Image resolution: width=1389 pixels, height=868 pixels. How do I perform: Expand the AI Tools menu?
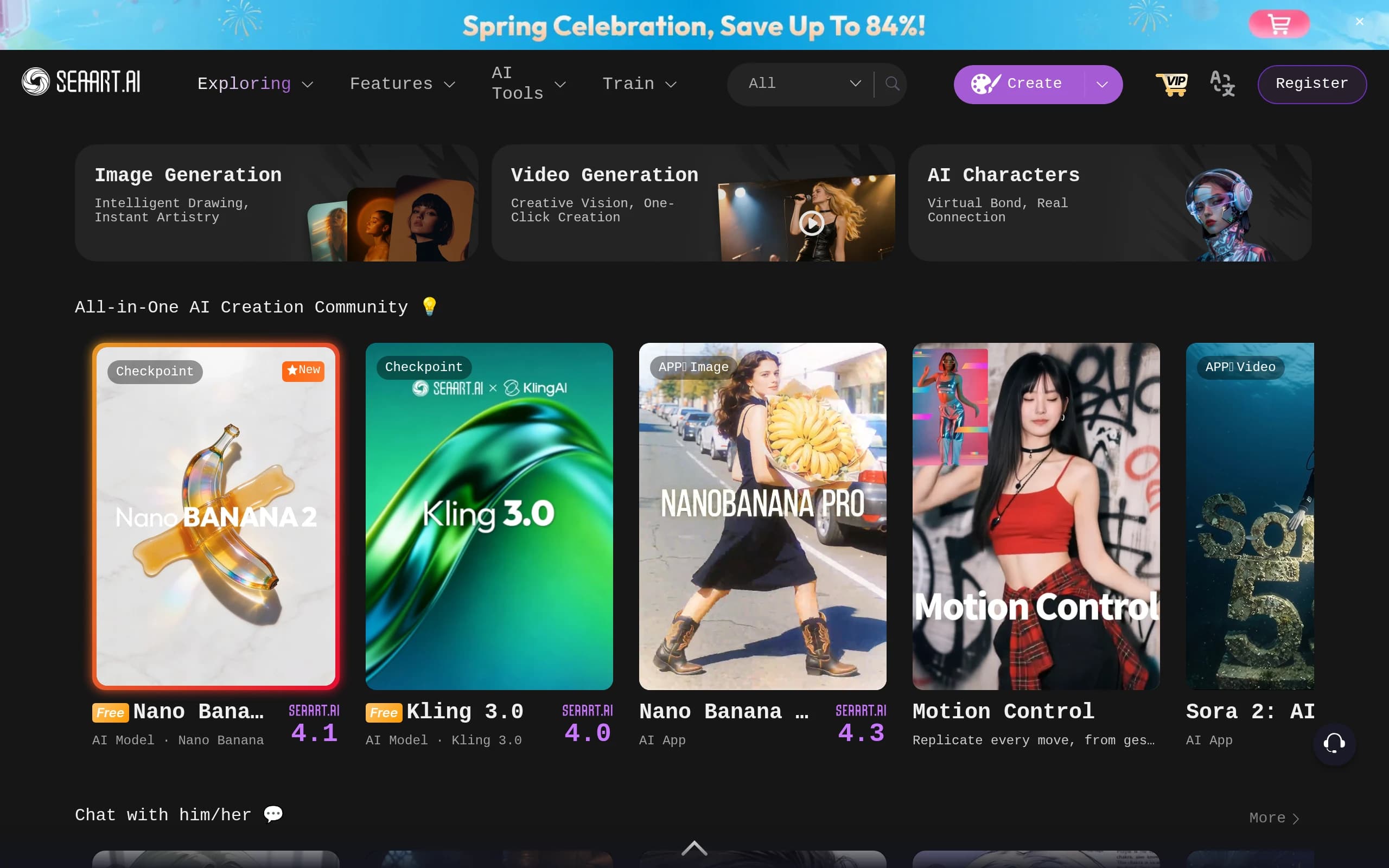(x=528, y=84)
